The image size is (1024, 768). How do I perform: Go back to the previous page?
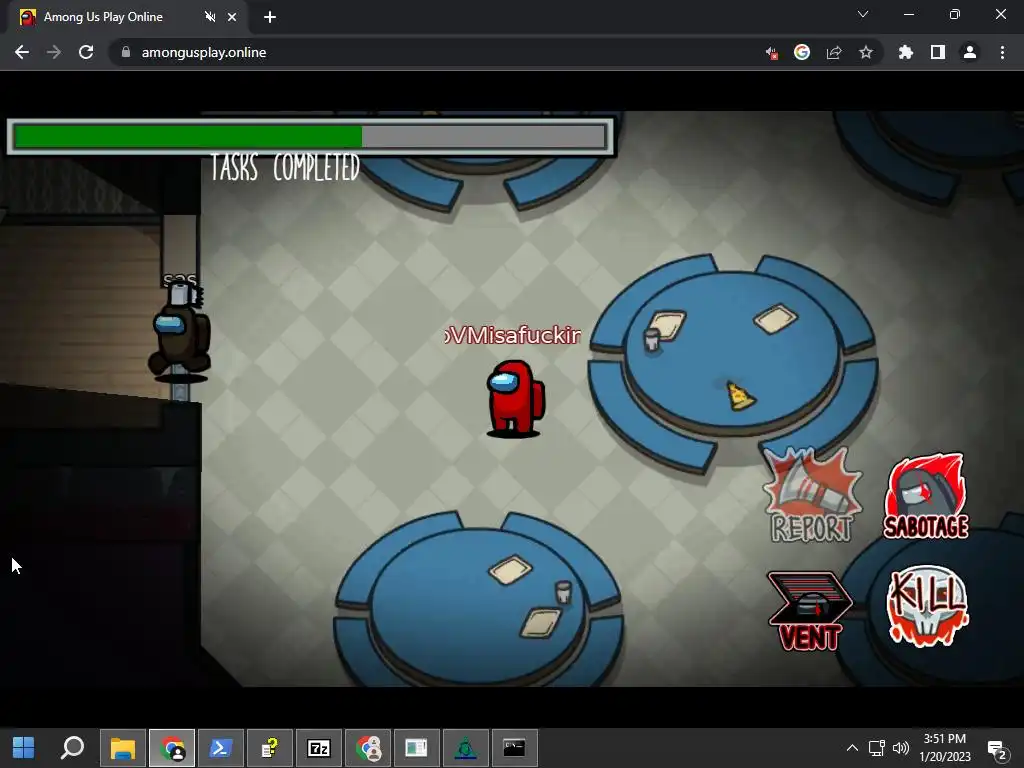tap(22, 52)
